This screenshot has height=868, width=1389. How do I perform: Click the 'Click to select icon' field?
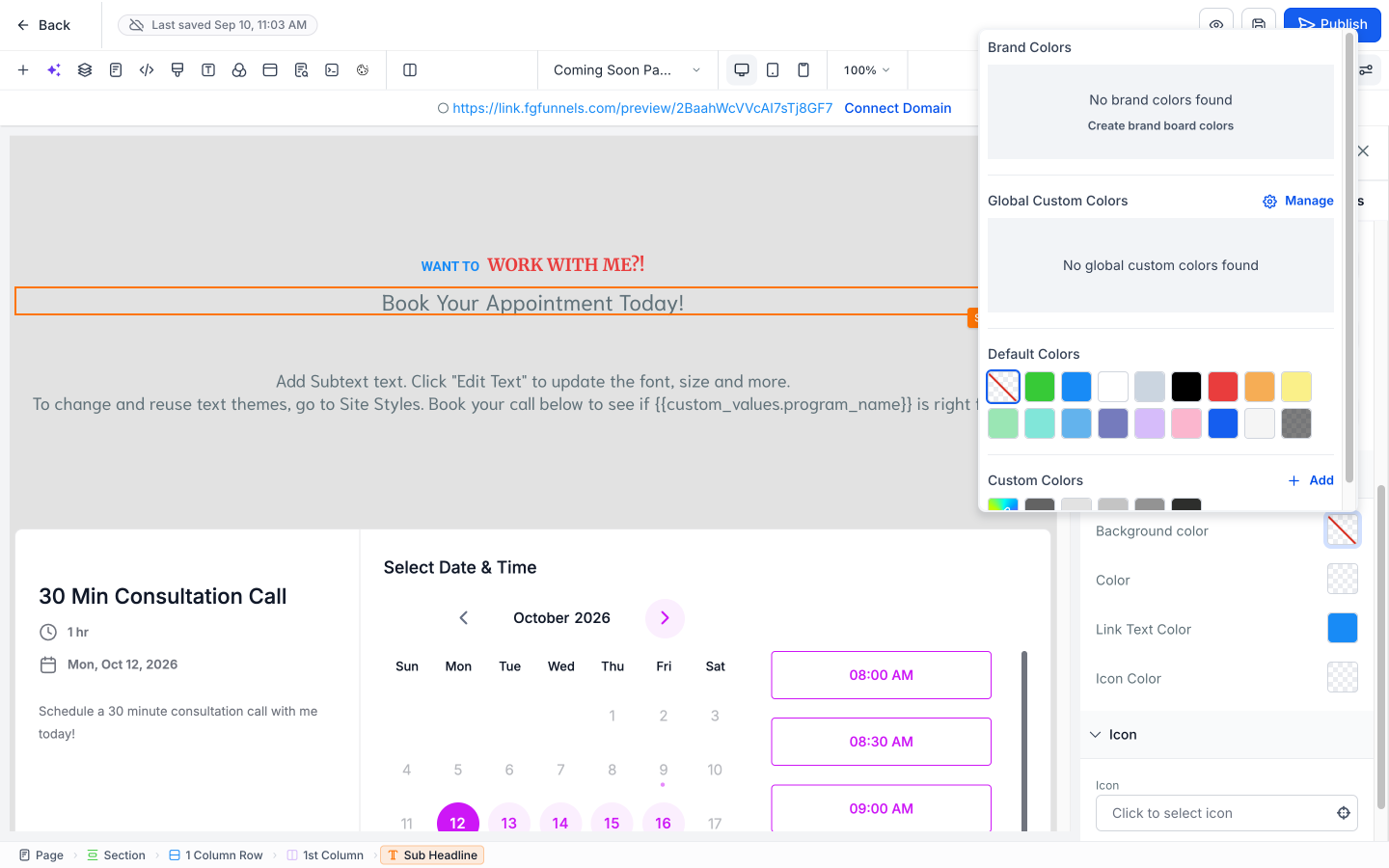[x=1226, y=813]
